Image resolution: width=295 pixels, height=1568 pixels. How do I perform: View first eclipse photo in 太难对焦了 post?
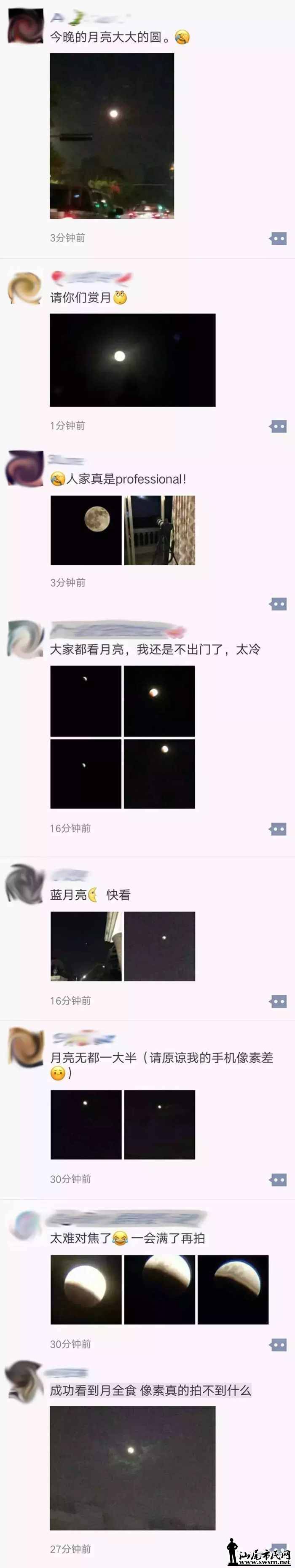coord(86,1289)
